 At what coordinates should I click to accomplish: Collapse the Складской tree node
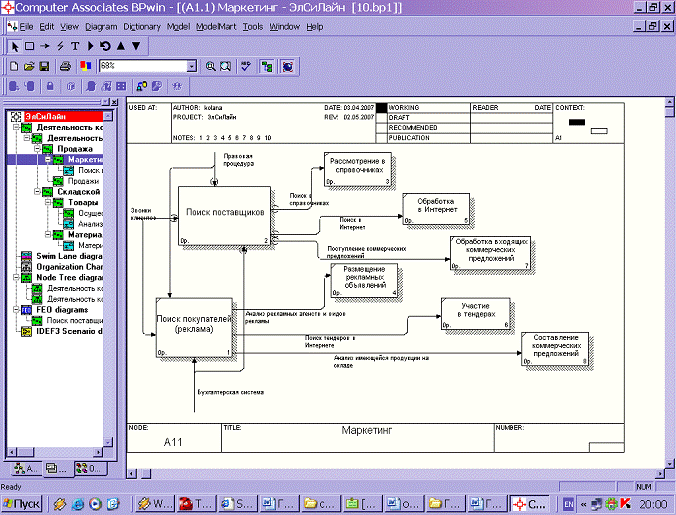(39, 191)
